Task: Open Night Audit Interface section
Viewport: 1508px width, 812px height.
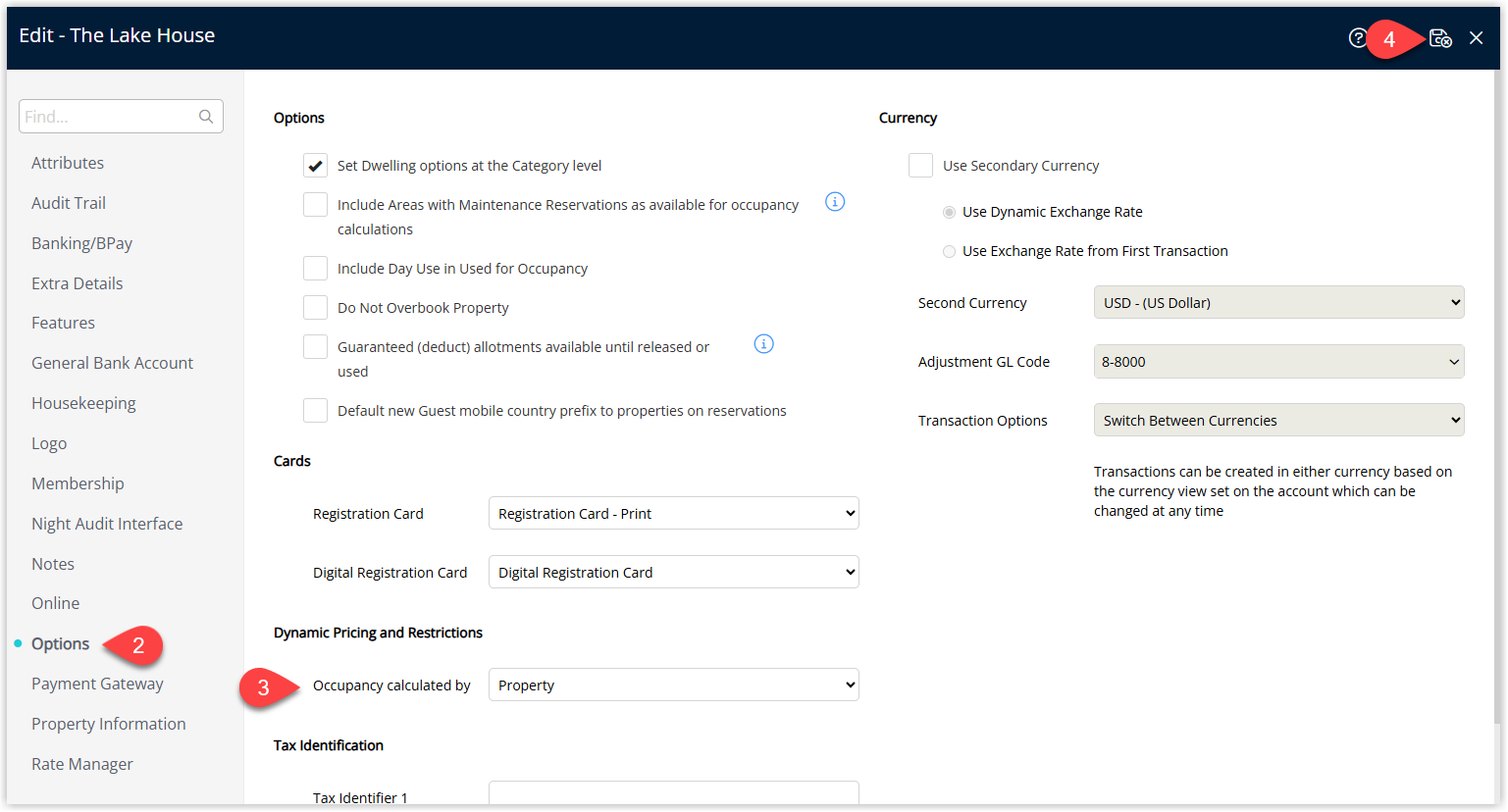Action: [x=107, y=524]
